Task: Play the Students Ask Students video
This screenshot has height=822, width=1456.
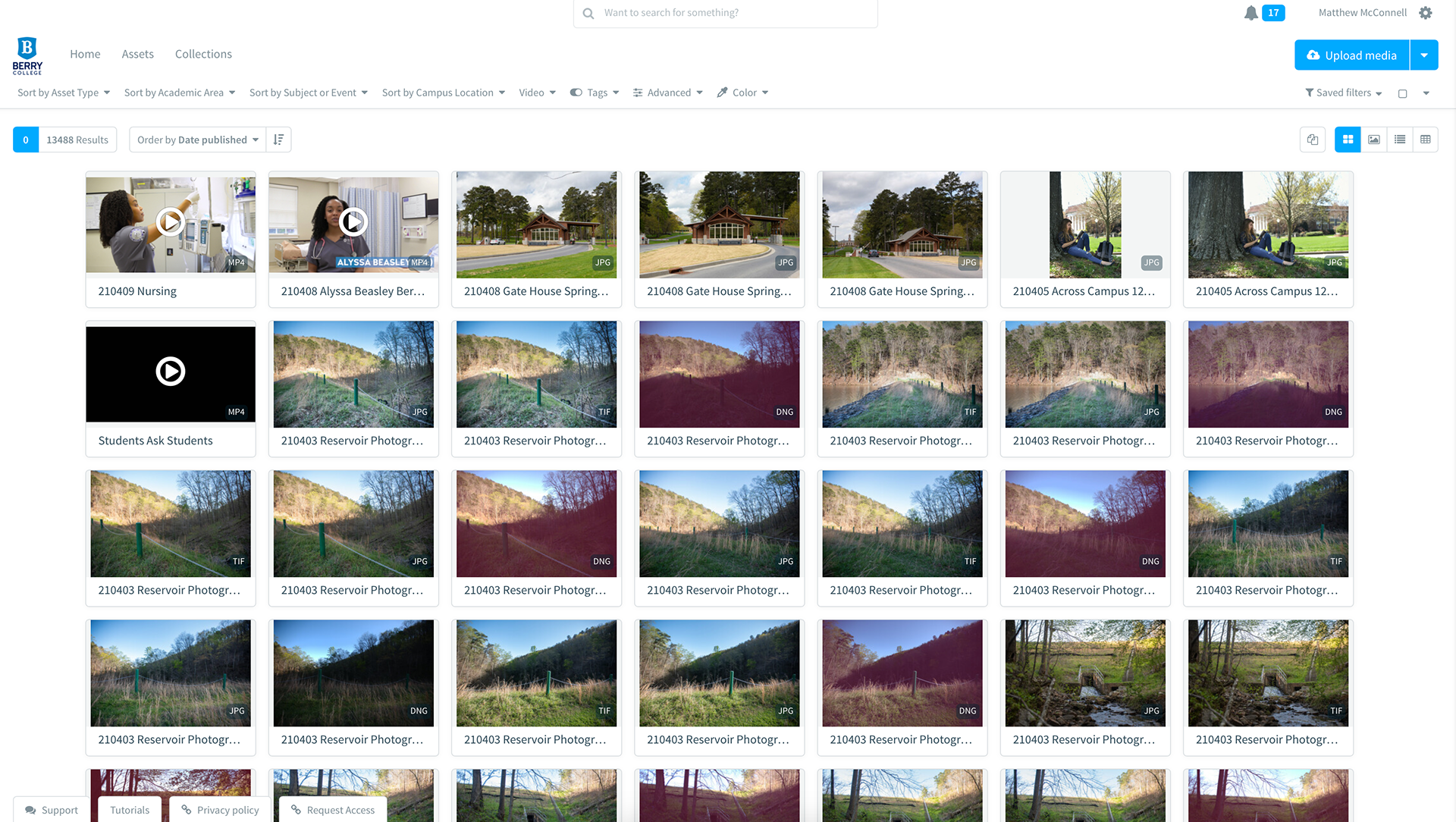Action: 171,372
